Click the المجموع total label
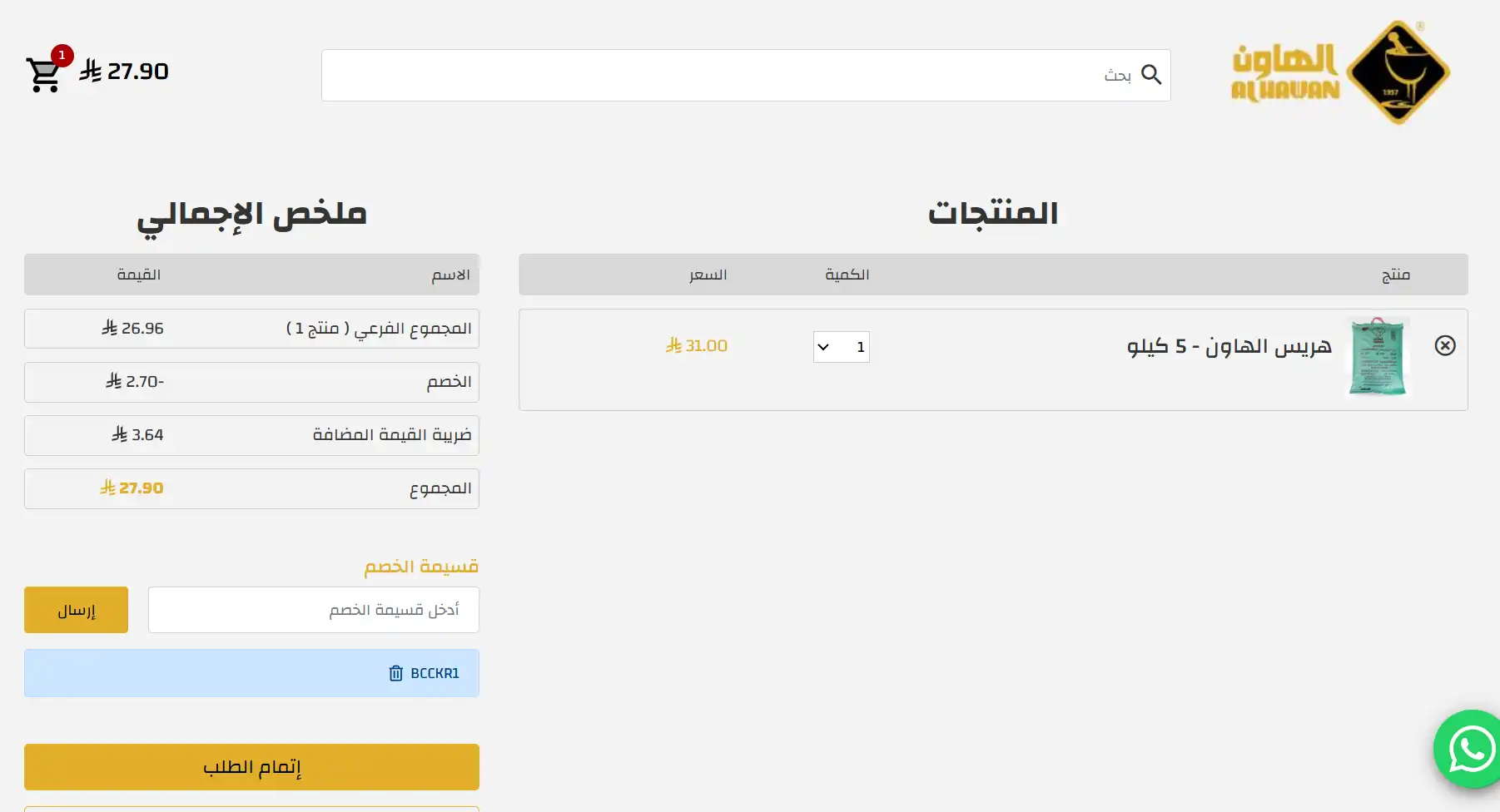 coord(440,488)
